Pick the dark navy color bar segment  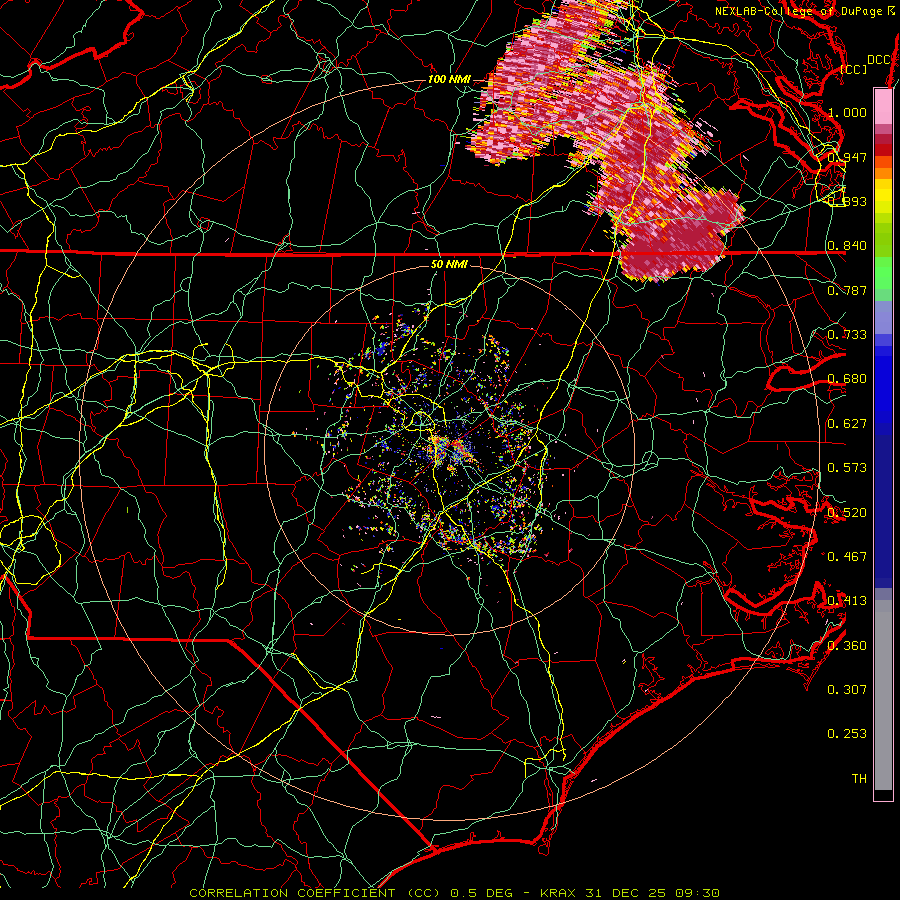point(883,511)
